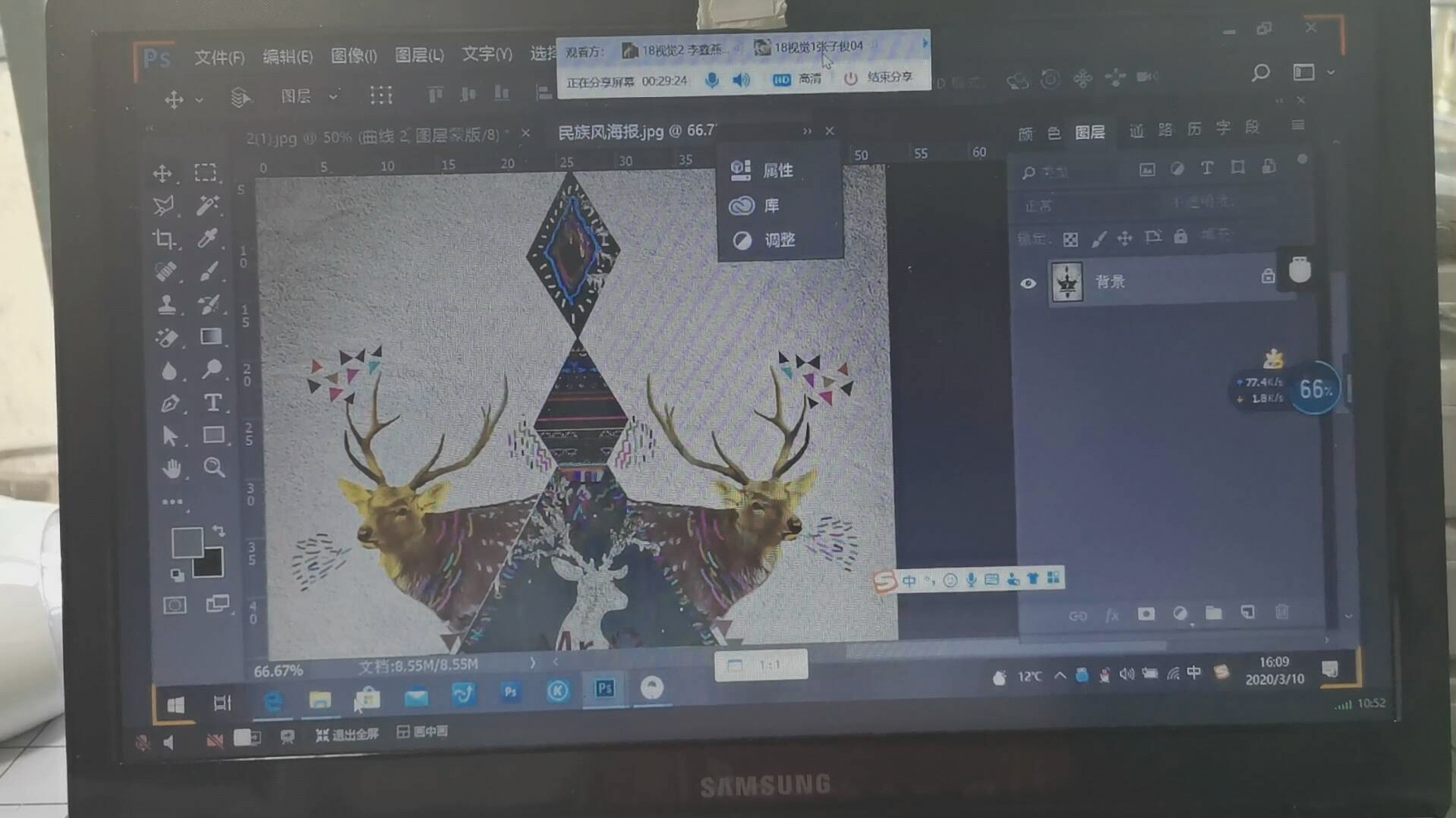Filter layers by adjustment layer type

(1177, 168)
